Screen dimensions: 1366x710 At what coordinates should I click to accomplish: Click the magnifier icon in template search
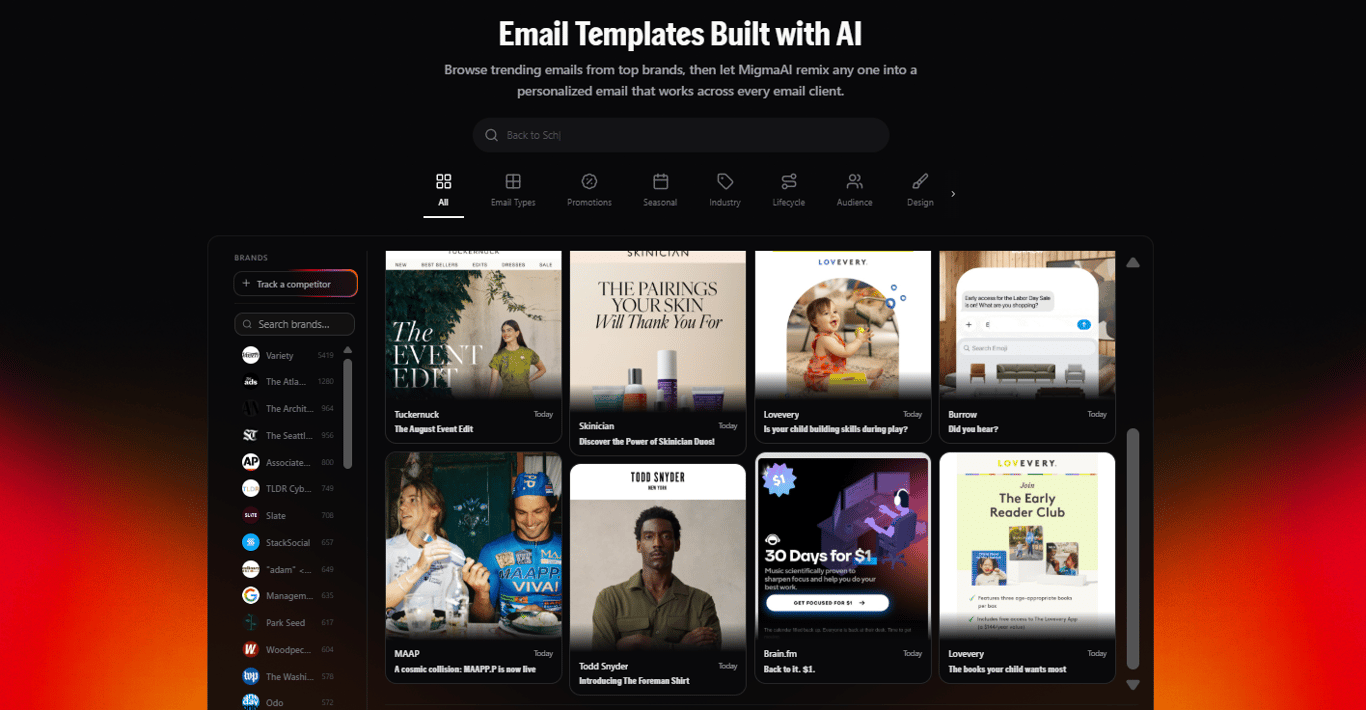tap(491, 135)
